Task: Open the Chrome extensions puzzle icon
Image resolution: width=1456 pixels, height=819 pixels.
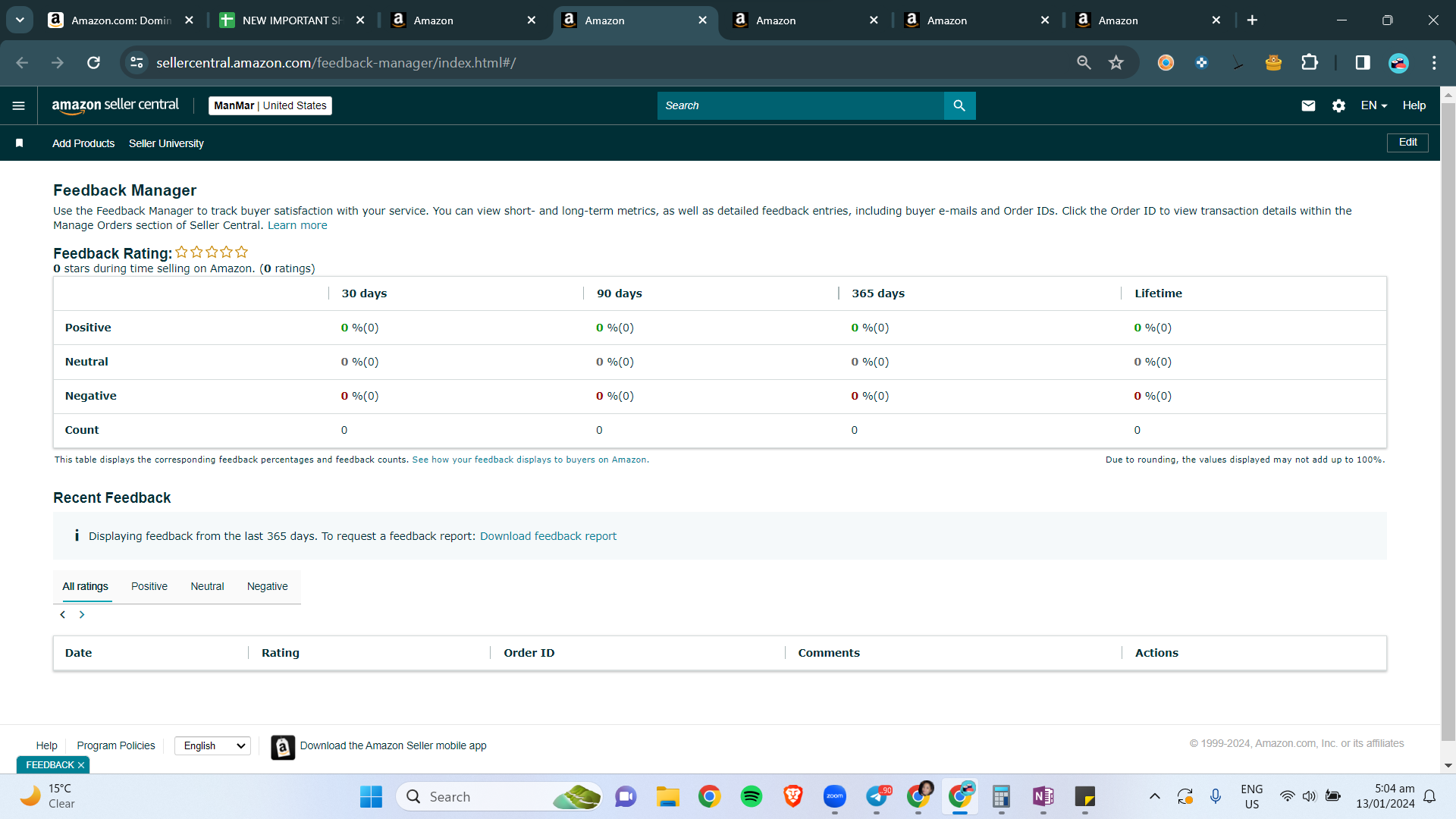Action: [x=1310, y=63]
